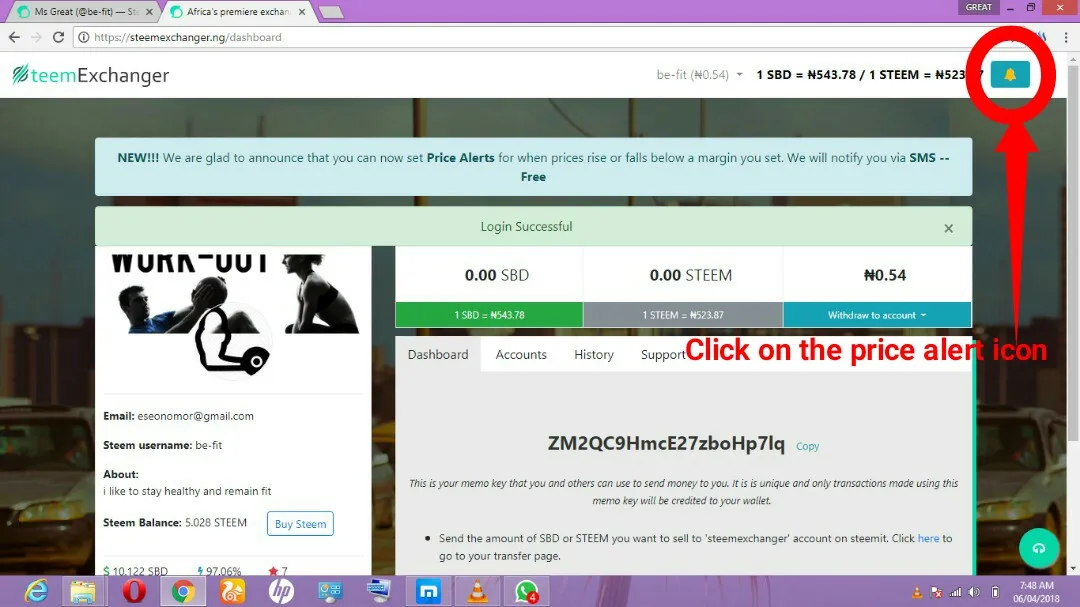Click the green 1 SBD rate button
The width and height of the screenshot is (1080, 607).
pyautogui.click(x=489, y=315)
